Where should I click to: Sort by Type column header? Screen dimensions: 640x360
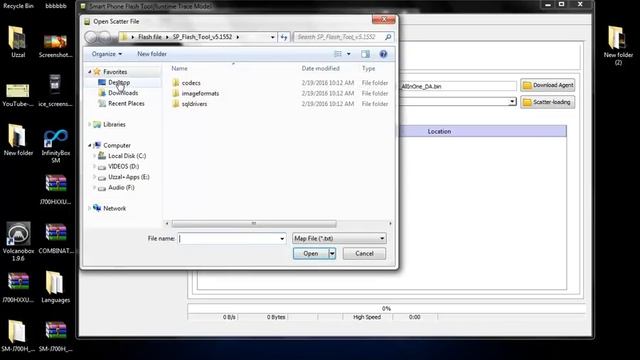point(368,69)
